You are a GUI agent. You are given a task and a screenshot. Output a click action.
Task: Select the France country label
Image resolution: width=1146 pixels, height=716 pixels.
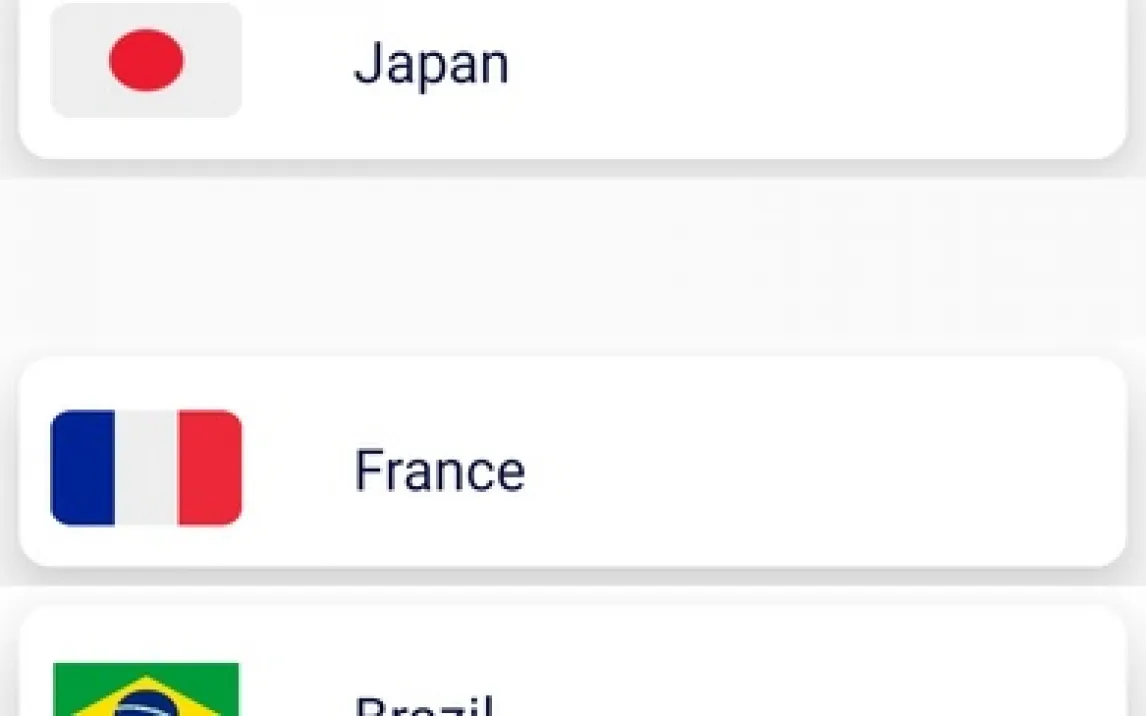click(x=440, y=470)
